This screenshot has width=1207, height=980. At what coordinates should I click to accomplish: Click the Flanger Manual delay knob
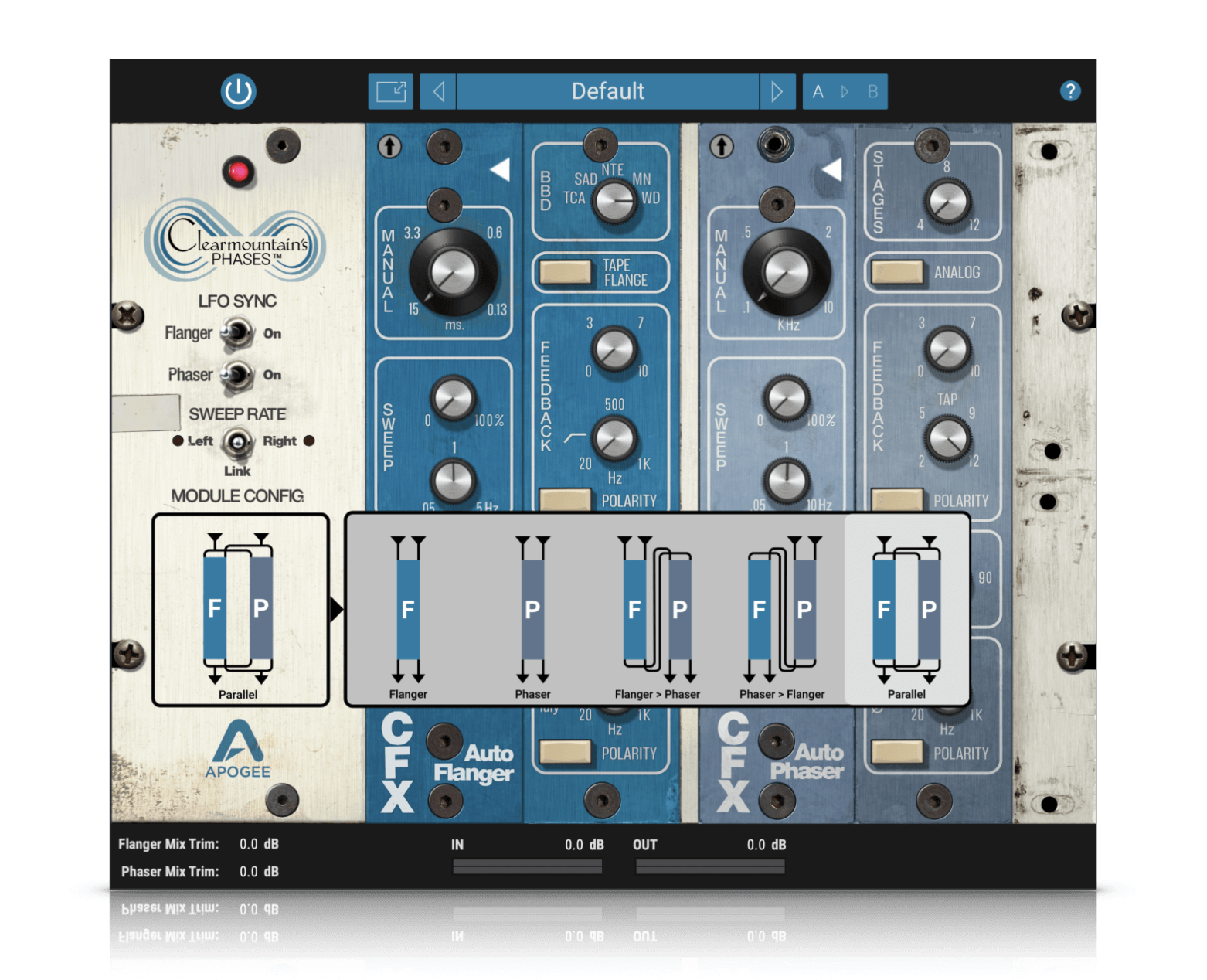tap(454, 273)
